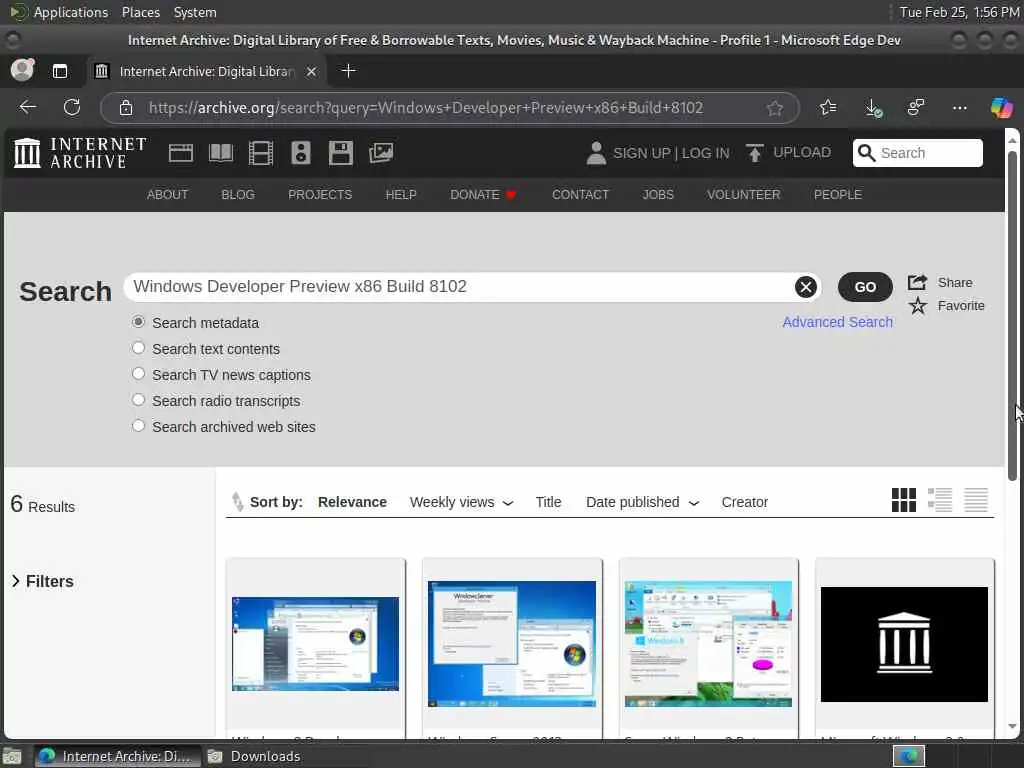This screenshot has width=1024, height=768.
Task: Click the Upload arrow icon
Action: point(754,153)
